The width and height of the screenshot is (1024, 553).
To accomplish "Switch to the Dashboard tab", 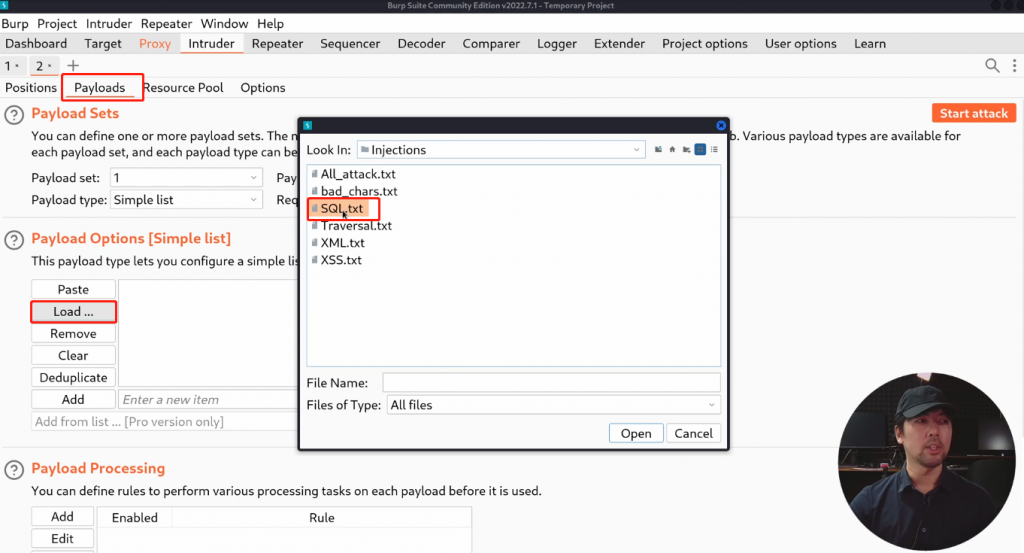I will 36,44.
